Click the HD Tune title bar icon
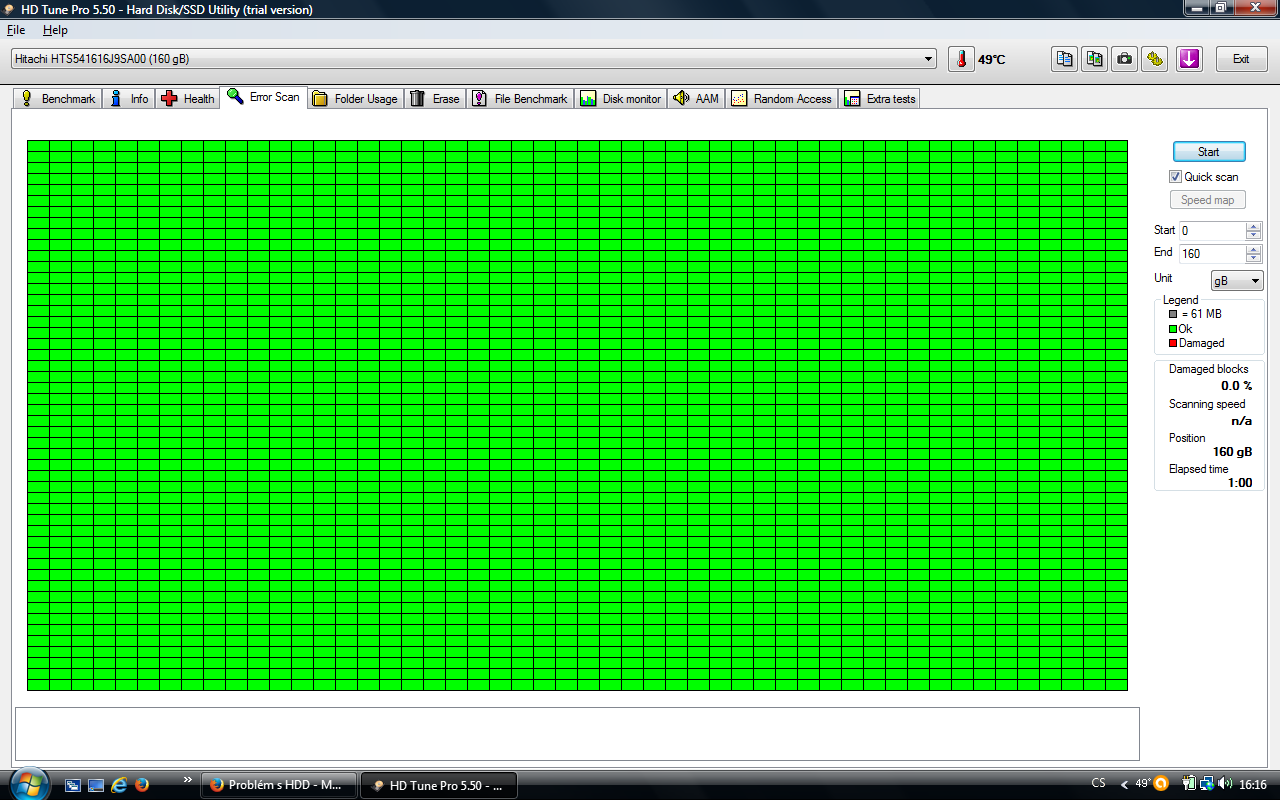Viewport: 1280px width, 800px height. 10,9
